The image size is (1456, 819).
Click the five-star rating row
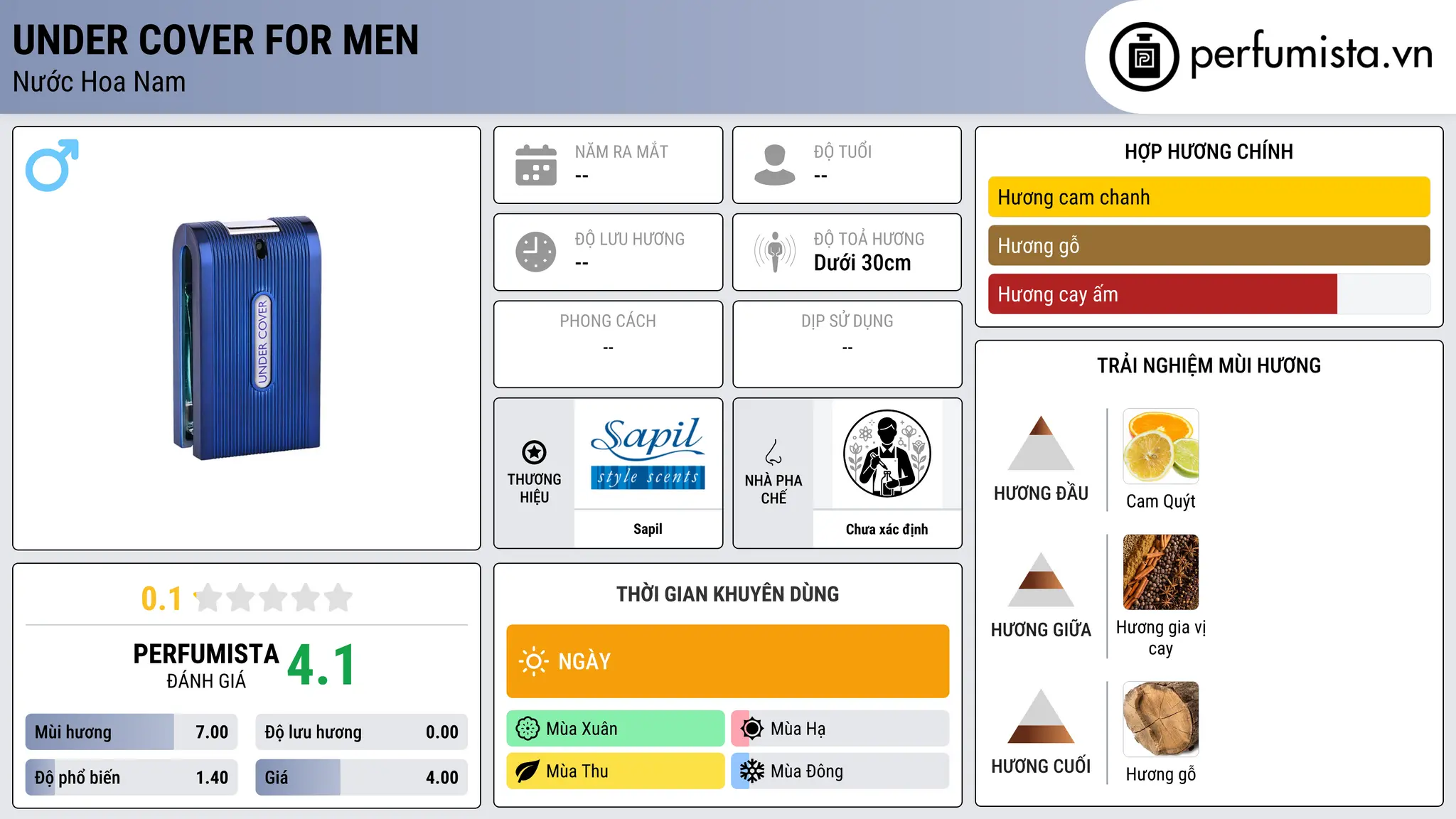tap(274, 598)
